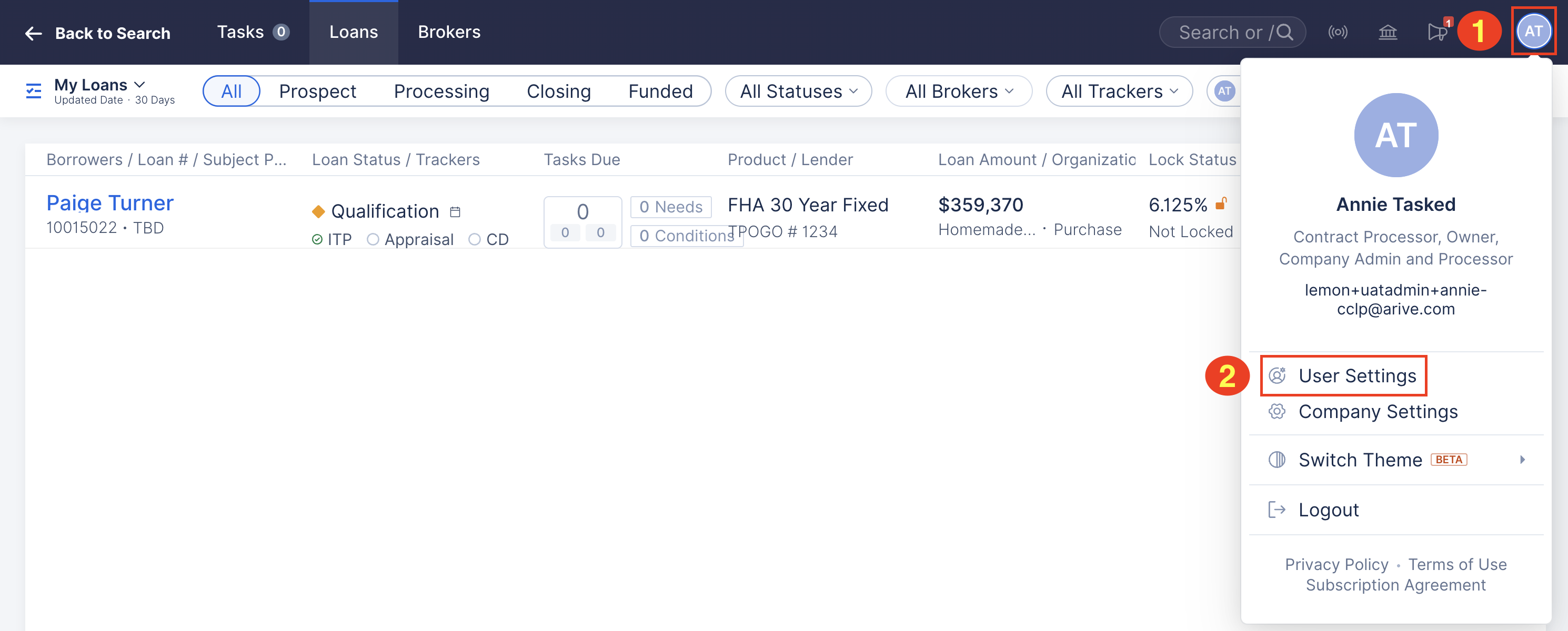This screenshot has width=1568, height=631.
Task: Open User Settings from profile menu
Action: [x=1357, y=376]
